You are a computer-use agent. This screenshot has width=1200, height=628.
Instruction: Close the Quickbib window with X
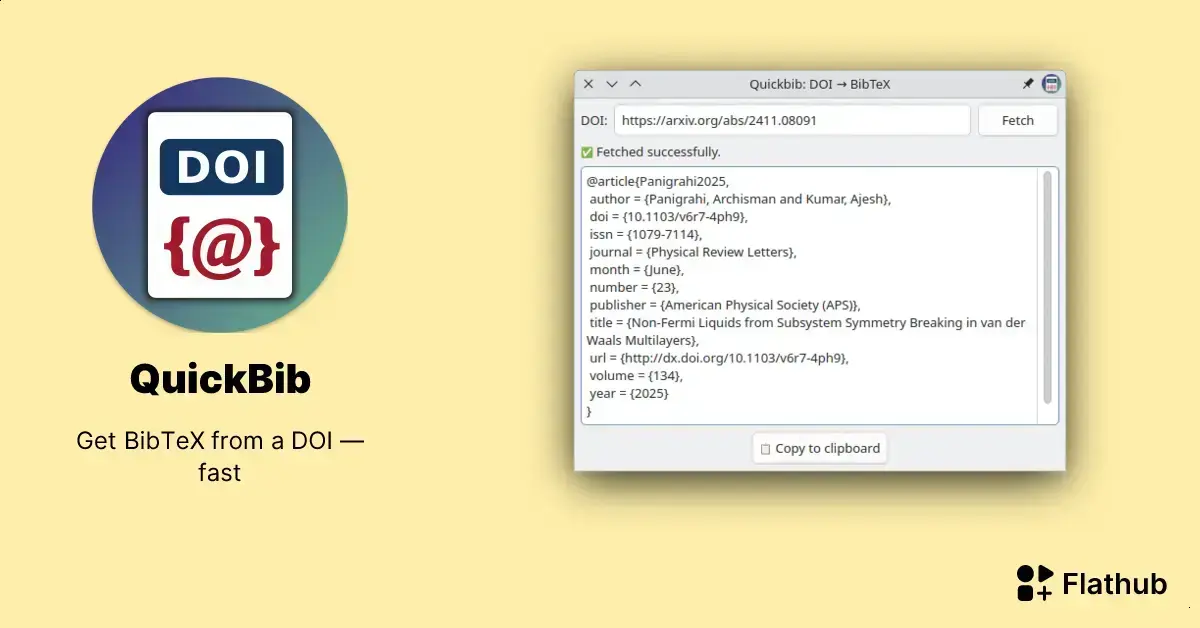[x=589, y=84]
